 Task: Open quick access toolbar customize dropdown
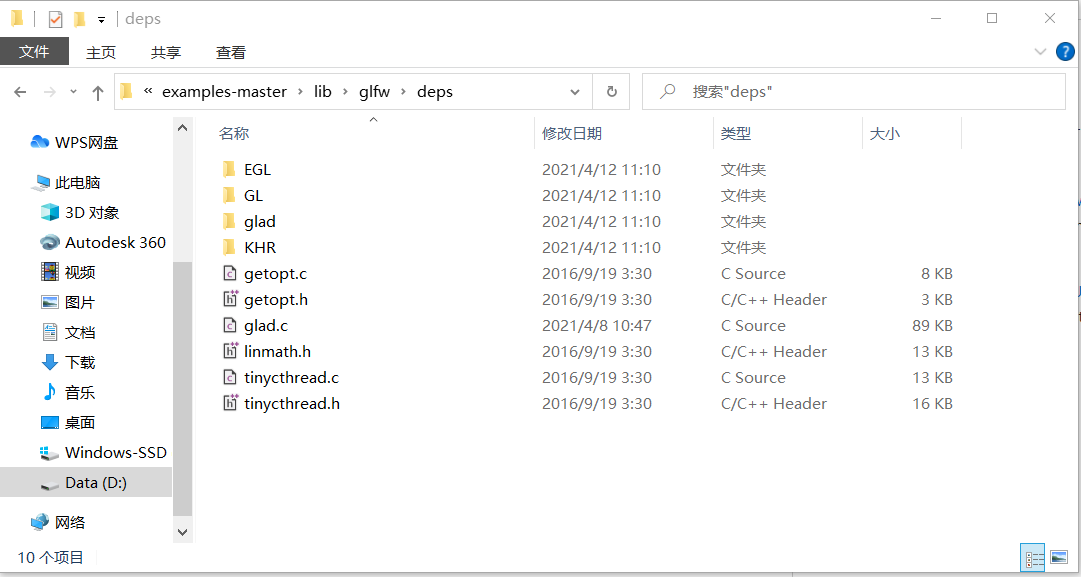click(101, 20)
